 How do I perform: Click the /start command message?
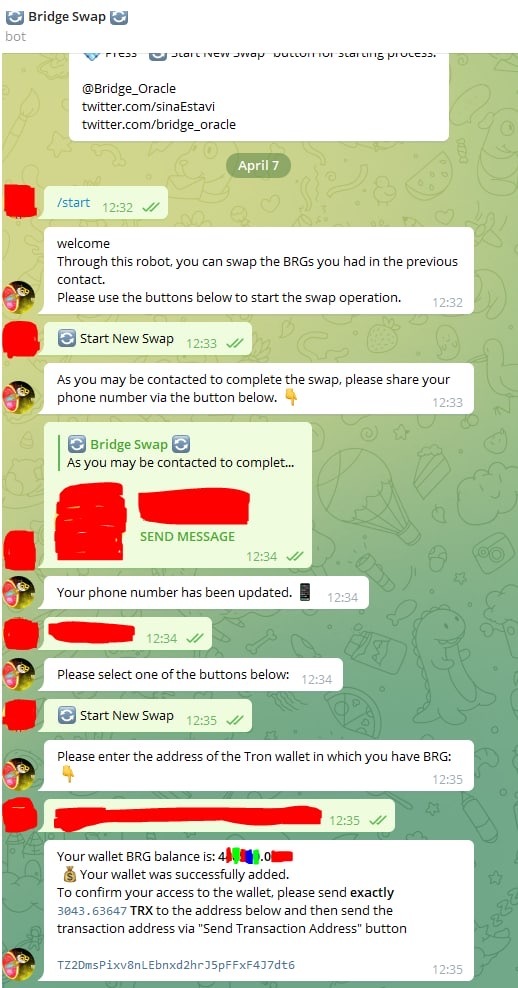point(73,203)
